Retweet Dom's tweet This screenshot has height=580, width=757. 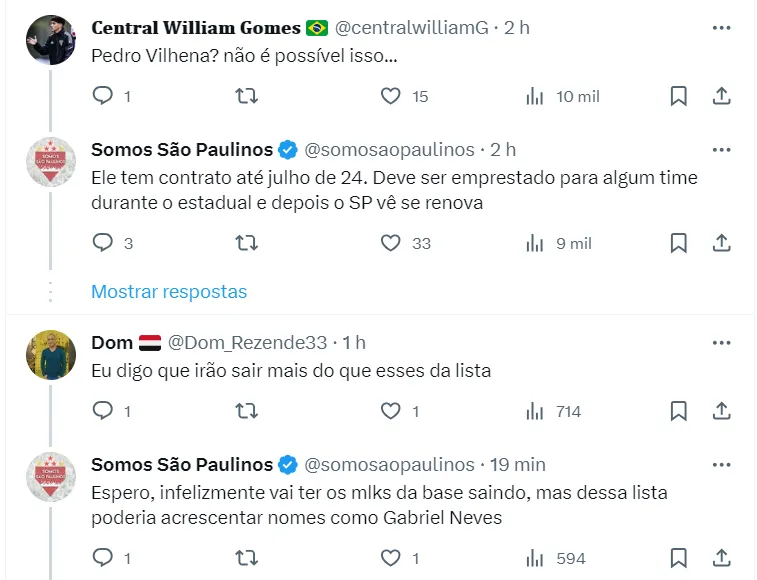coord(246,411)
